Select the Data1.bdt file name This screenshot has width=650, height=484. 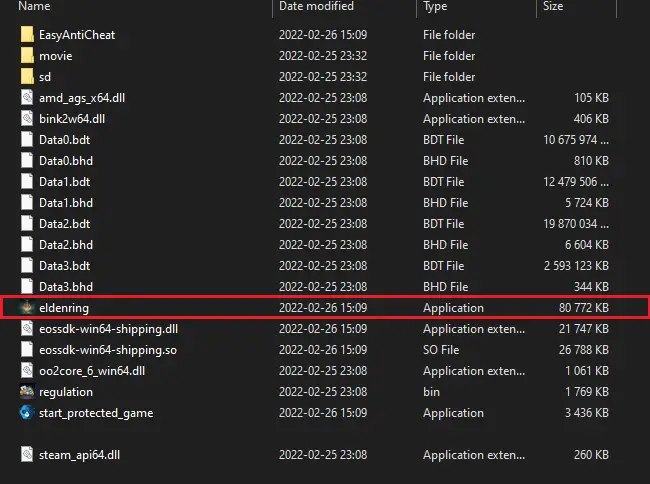pos(64,182)
